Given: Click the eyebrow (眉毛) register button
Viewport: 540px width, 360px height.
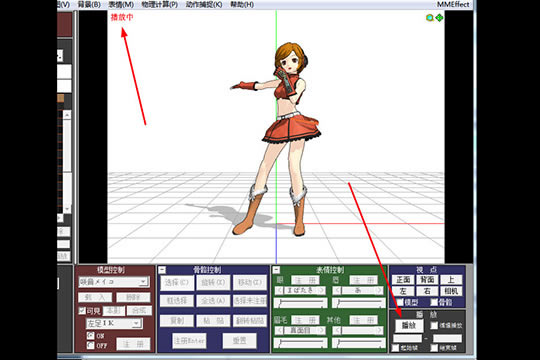Looking at the screenshot, I should (x=305, y=320).
